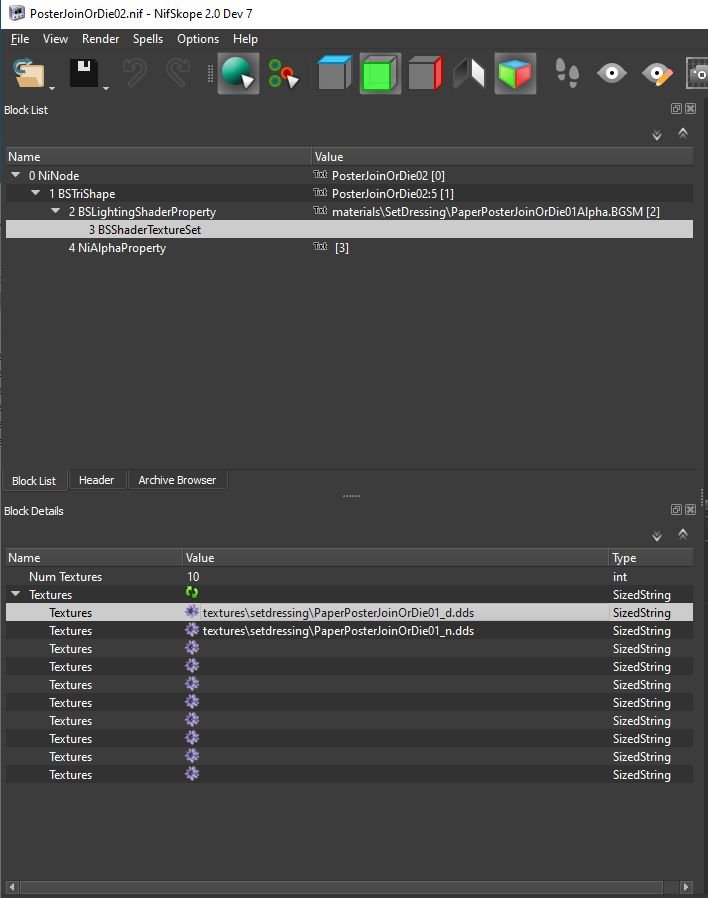Open the Spells menu
708x898 pixels.
[148, 39]
